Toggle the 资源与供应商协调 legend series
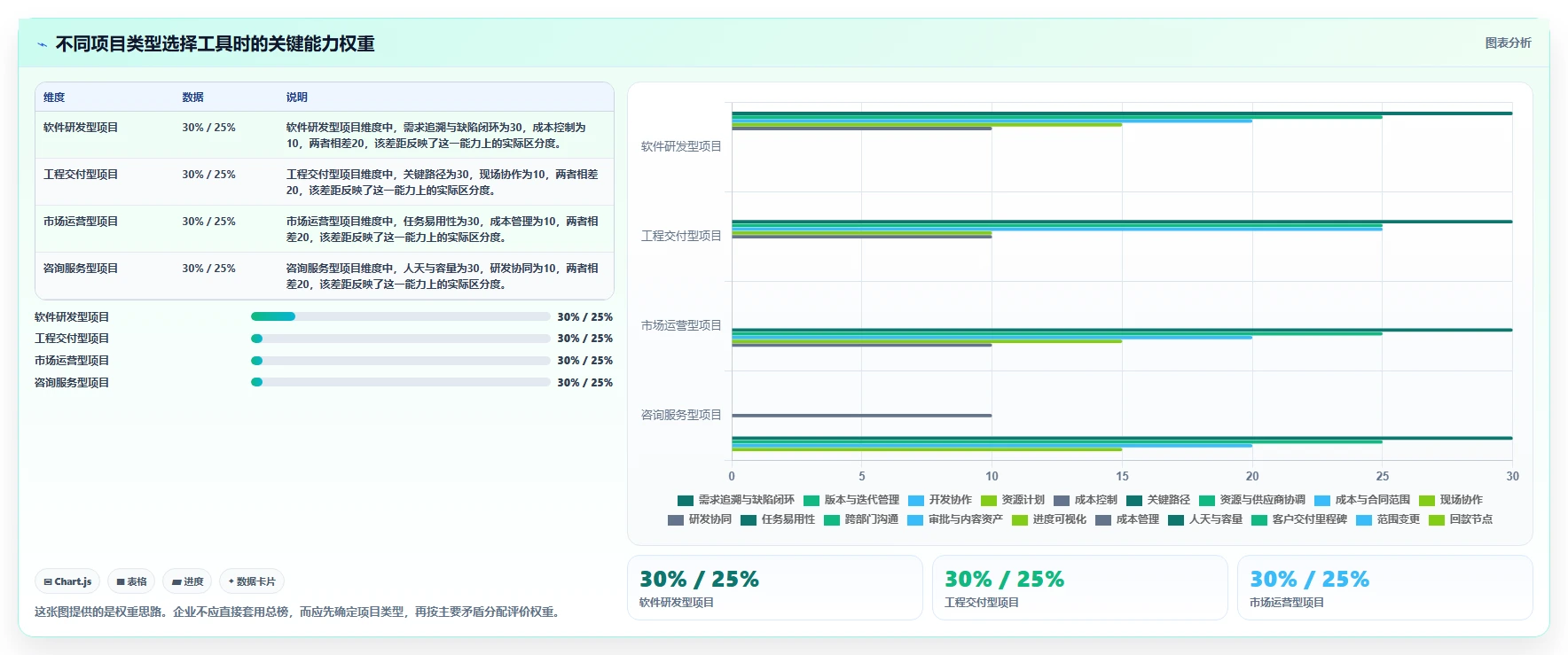The width and height of the screenshot is (1568, 655). click(1252, 500)
